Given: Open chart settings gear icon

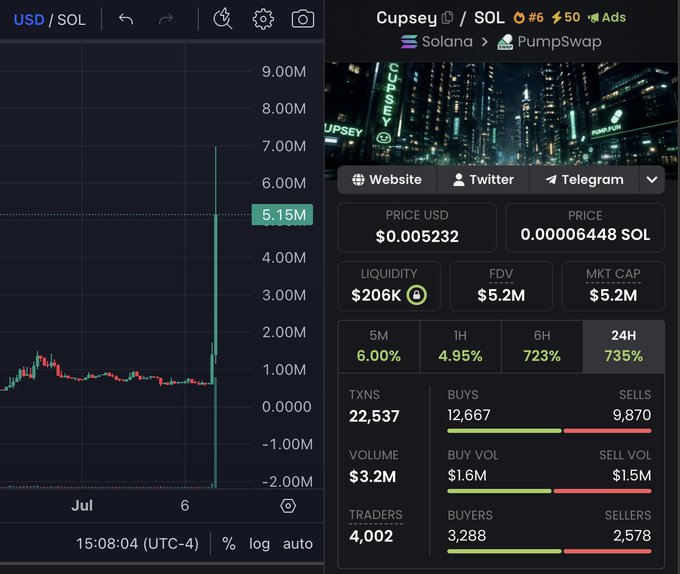Looking at the screenshot, I should (263, 19).
